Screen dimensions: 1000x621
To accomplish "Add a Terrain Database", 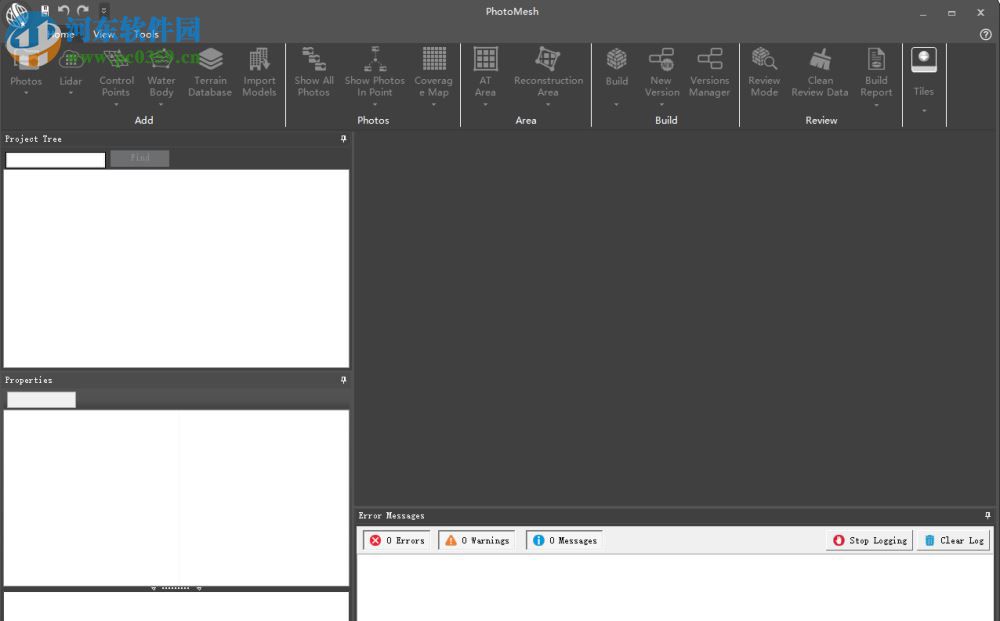I will point(210,70).
